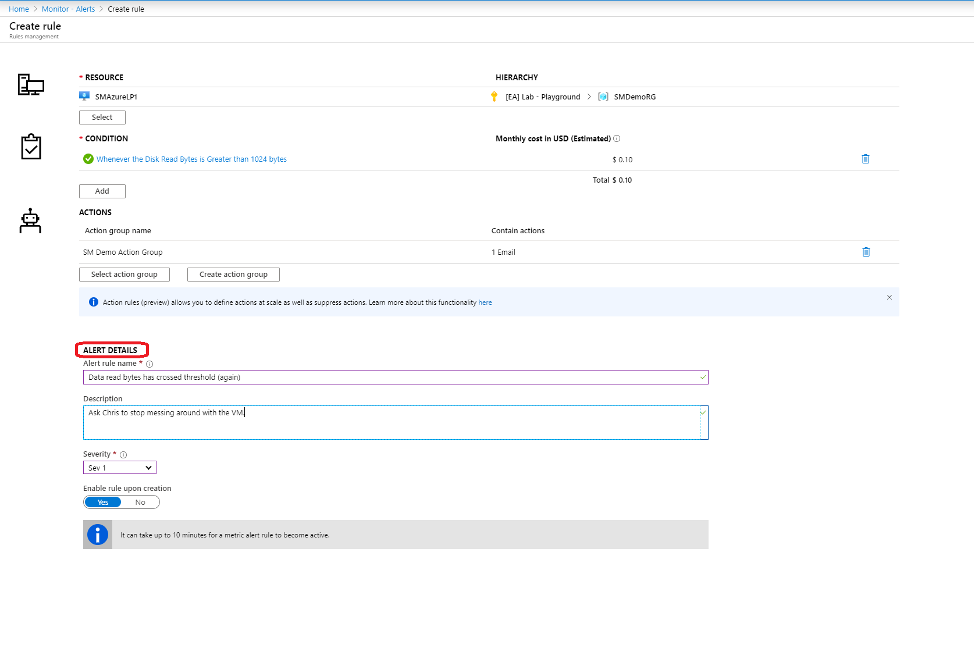Select the clipboard condition icon in sidebar
Screen dimensions: 974x664
pyautogui.click(x=30, y=146)
